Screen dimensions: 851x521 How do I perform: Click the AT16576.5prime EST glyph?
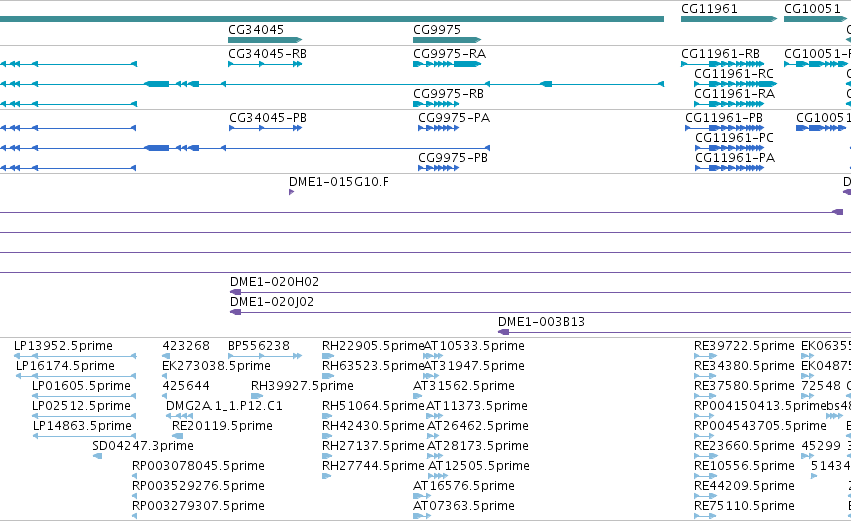(x=422, y=496)
